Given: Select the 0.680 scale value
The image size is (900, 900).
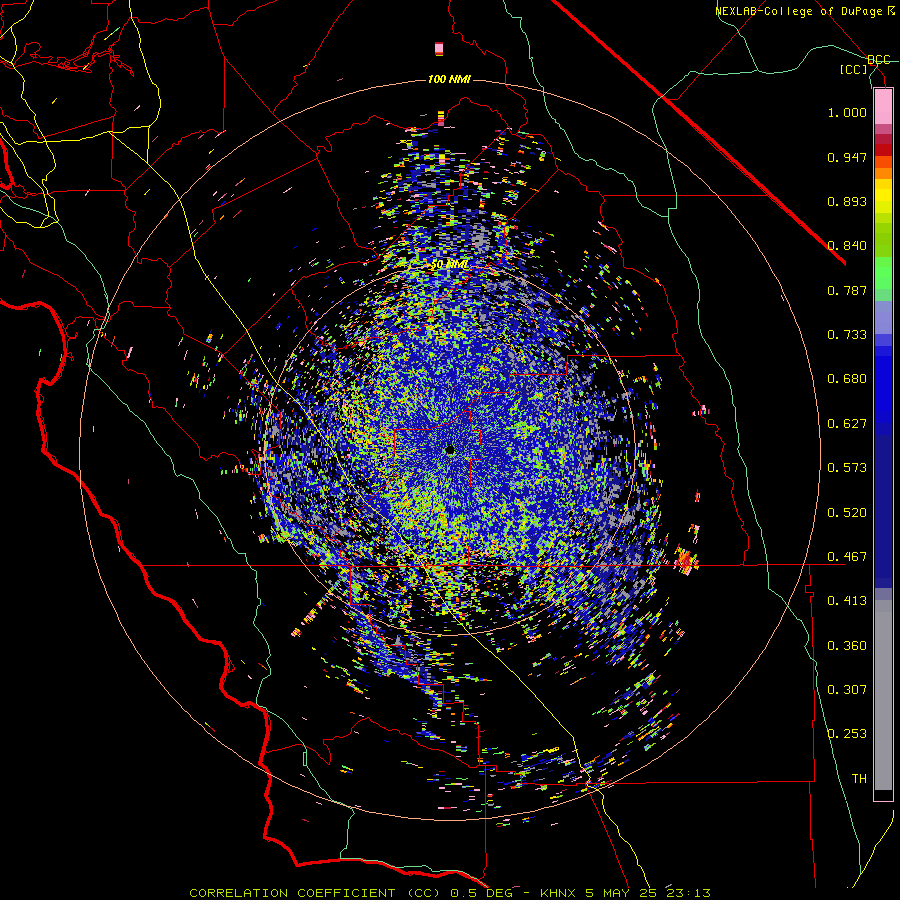Looking at the screenshot, I should point(847,379).
